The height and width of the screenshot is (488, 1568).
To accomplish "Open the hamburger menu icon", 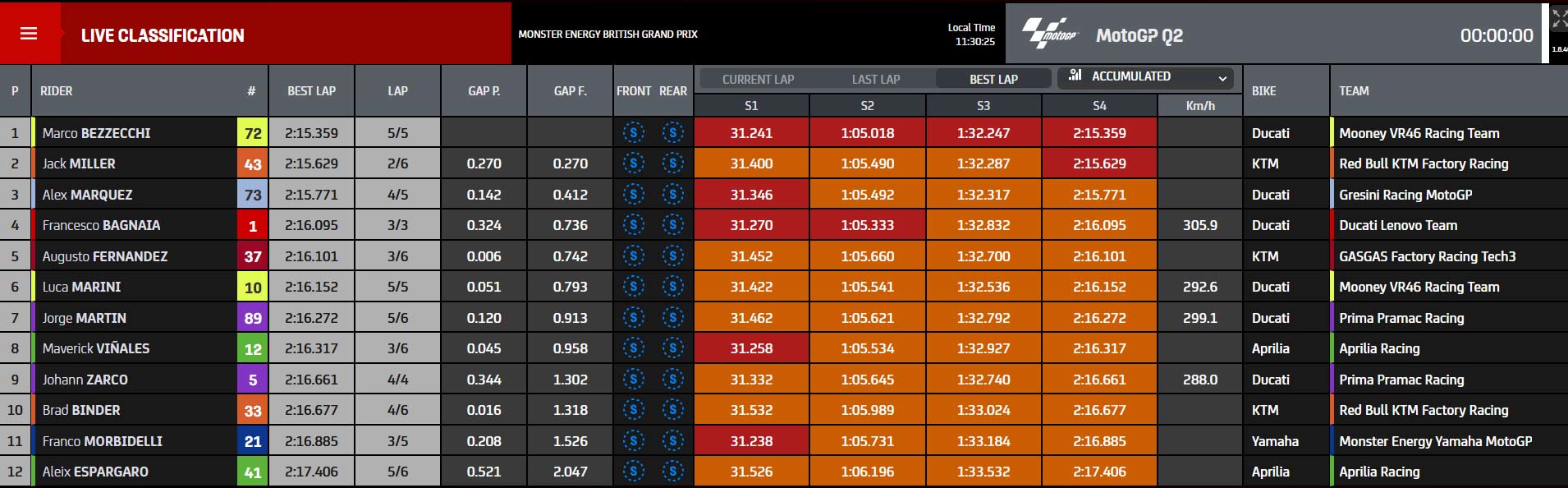I will (x=29, y=34).
